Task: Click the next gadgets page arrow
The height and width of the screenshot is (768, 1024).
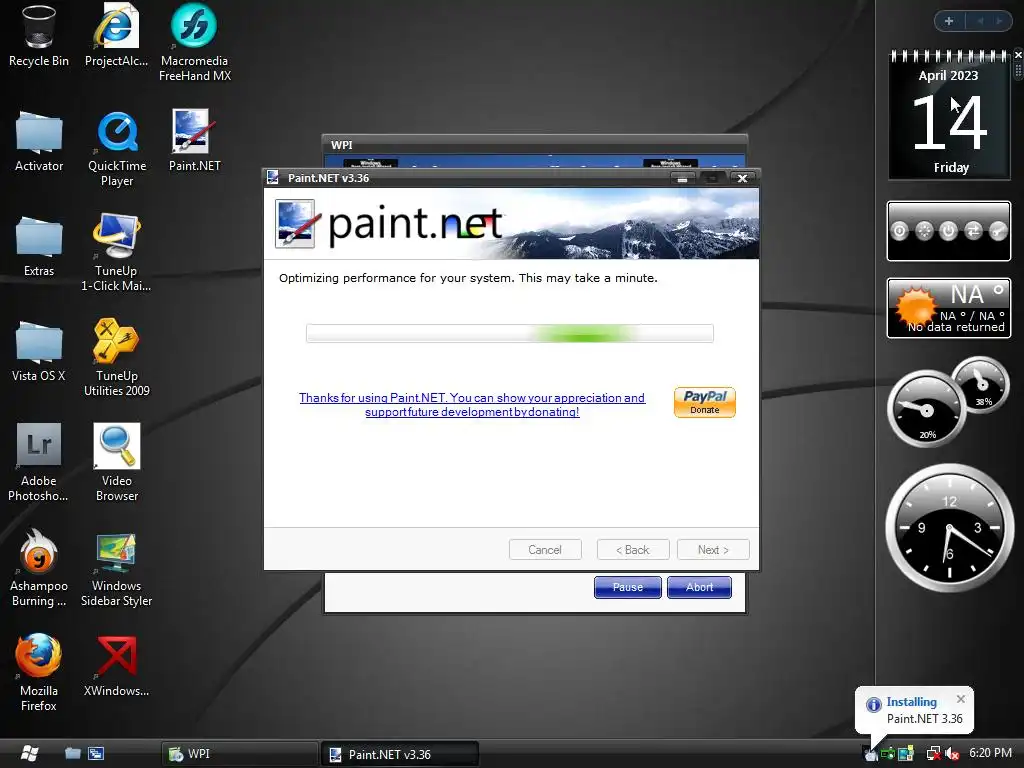Action: coord(999,21)
